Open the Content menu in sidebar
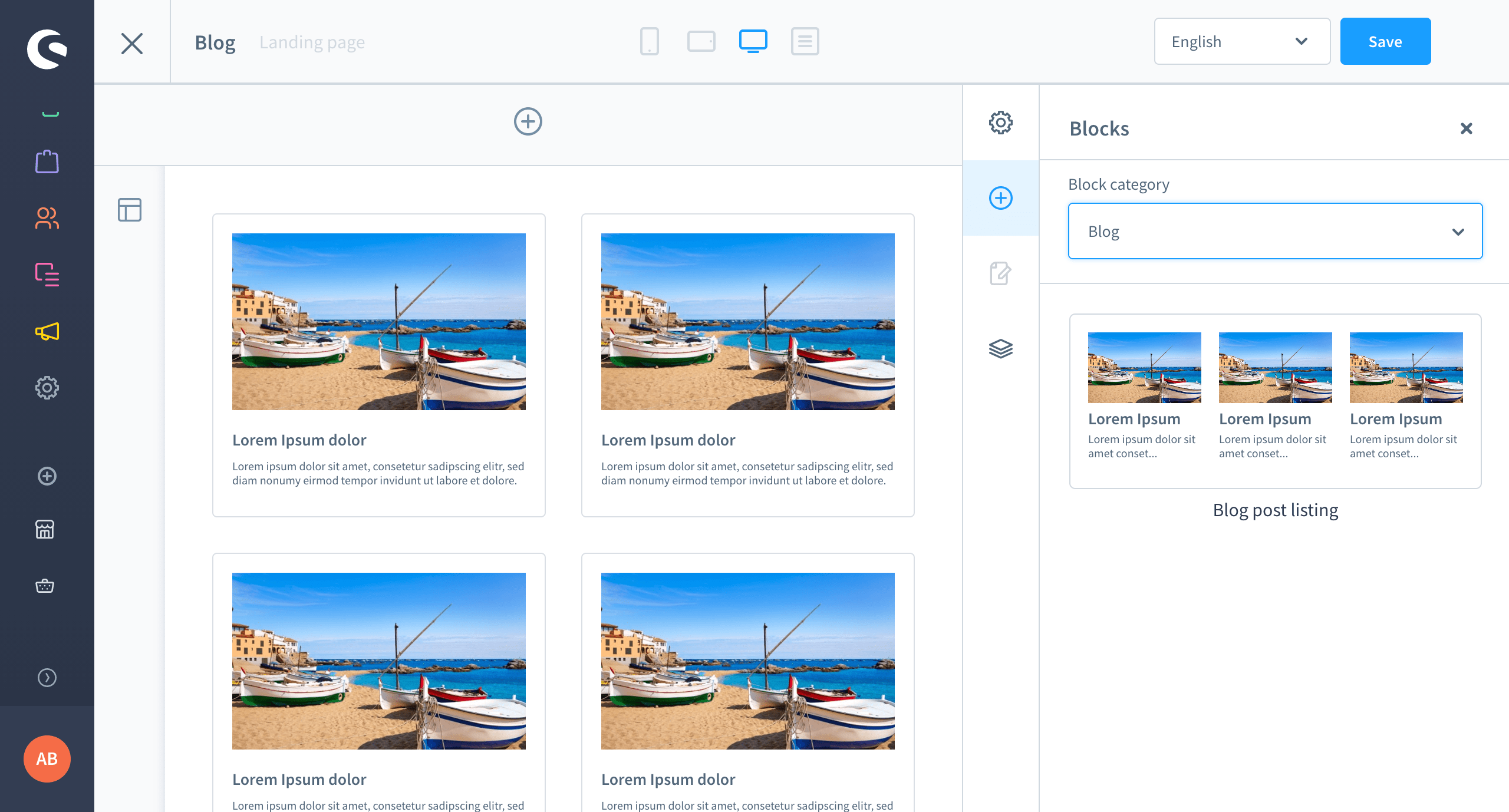Image resolution: width=1509 pixels, height=812 pixels. pyautogui.click(x=47, y=275)
